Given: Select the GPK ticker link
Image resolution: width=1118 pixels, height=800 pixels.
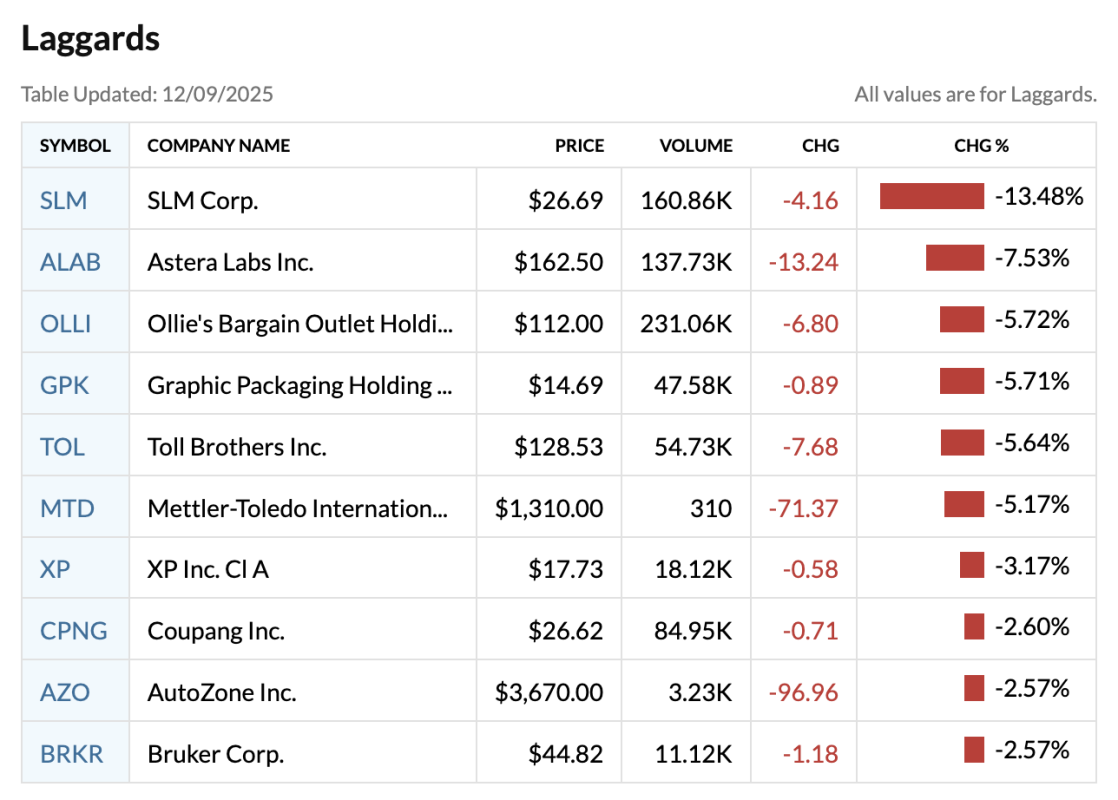Looking at the screenshot, I should point(65,385).
